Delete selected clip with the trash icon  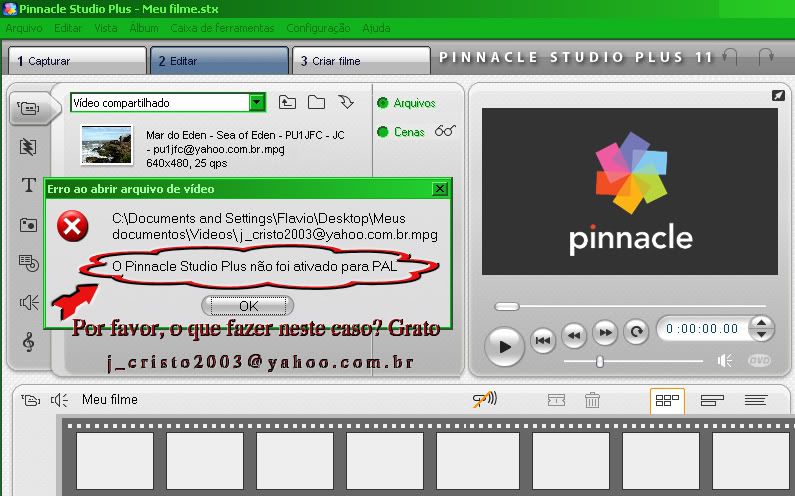pyautogui.click(x=592, y=400)
